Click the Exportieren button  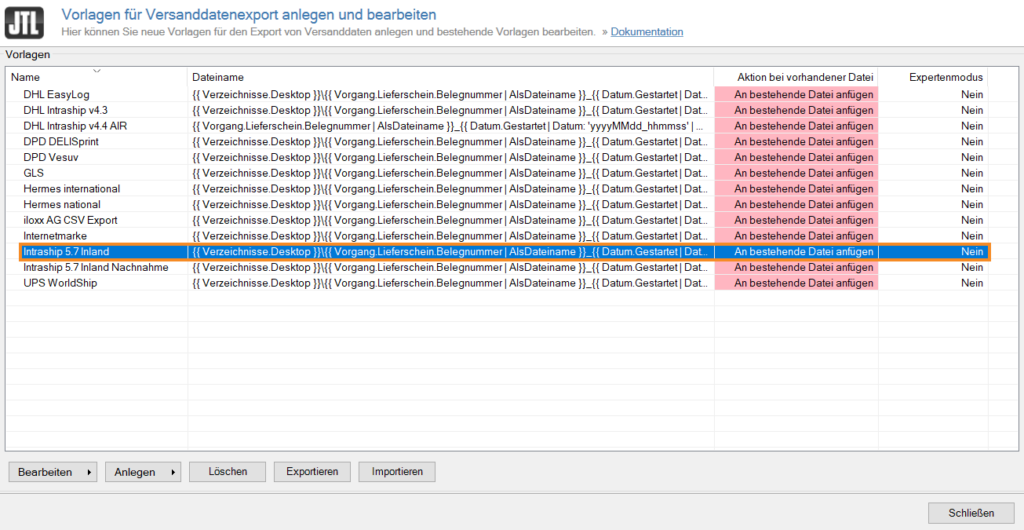tap(312, 472)
